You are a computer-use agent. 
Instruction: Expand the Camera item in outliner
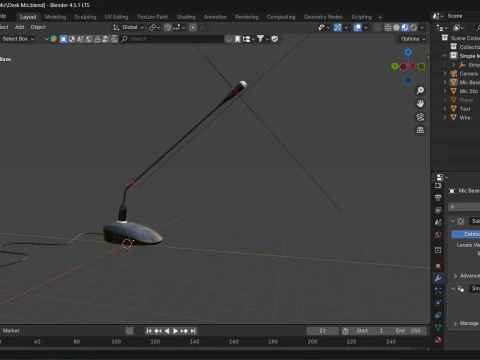445,73
